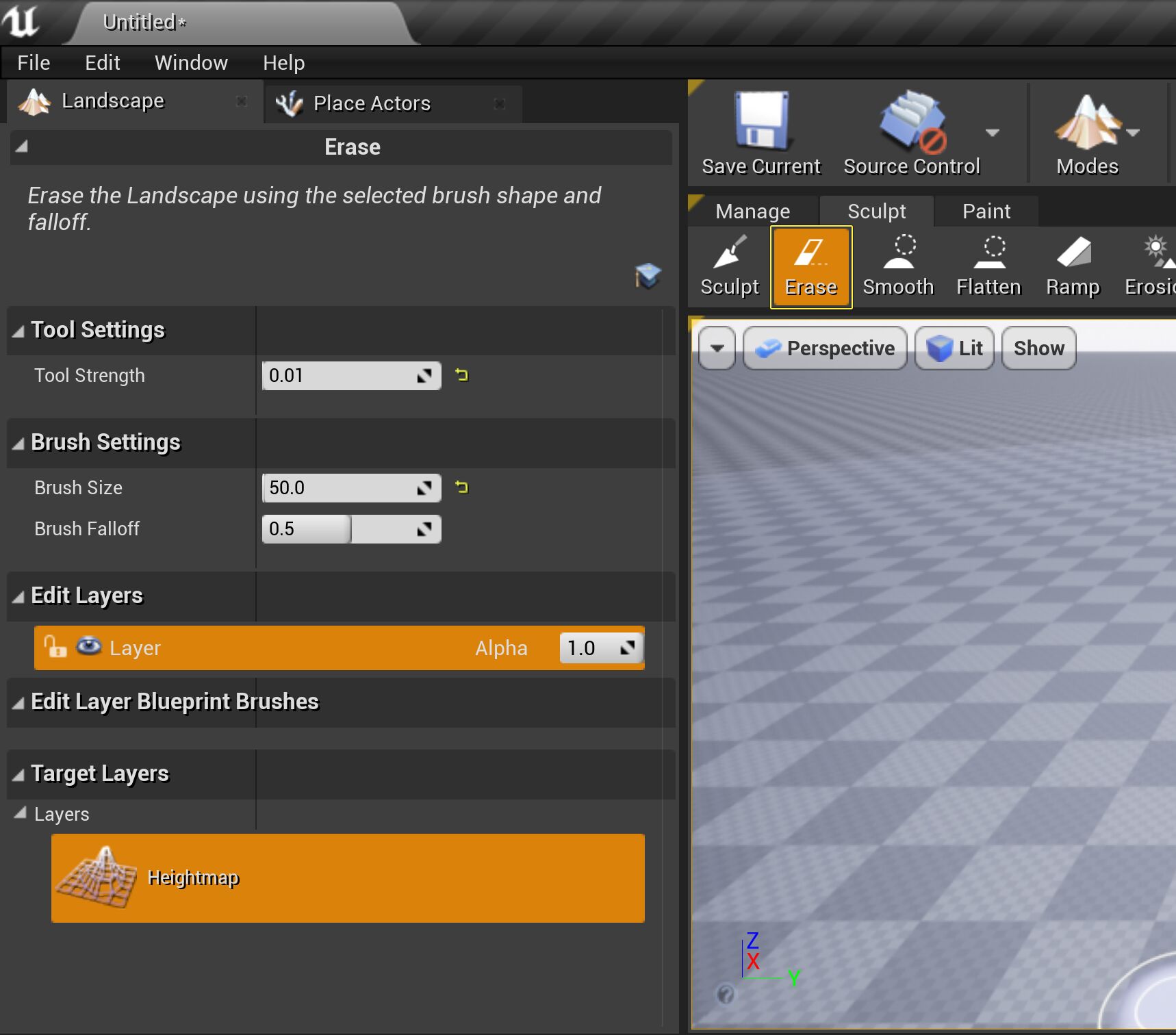Switch to the Paint tab
The height and width of the screenshot is (1035, 1176).
click(986, 212)
